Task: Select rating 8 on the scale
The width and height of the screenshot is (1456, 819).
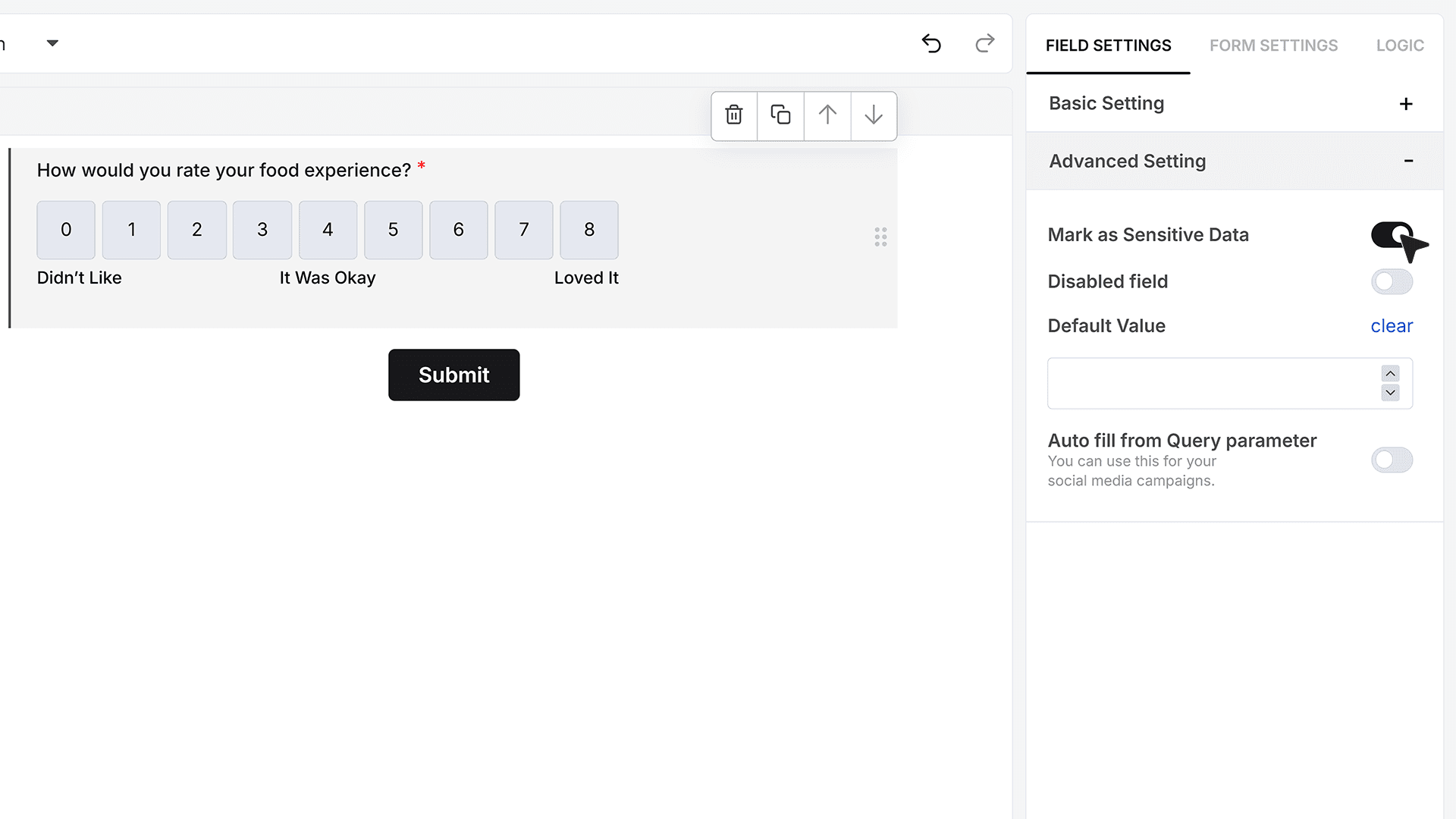Action: (x=589, y=230)
